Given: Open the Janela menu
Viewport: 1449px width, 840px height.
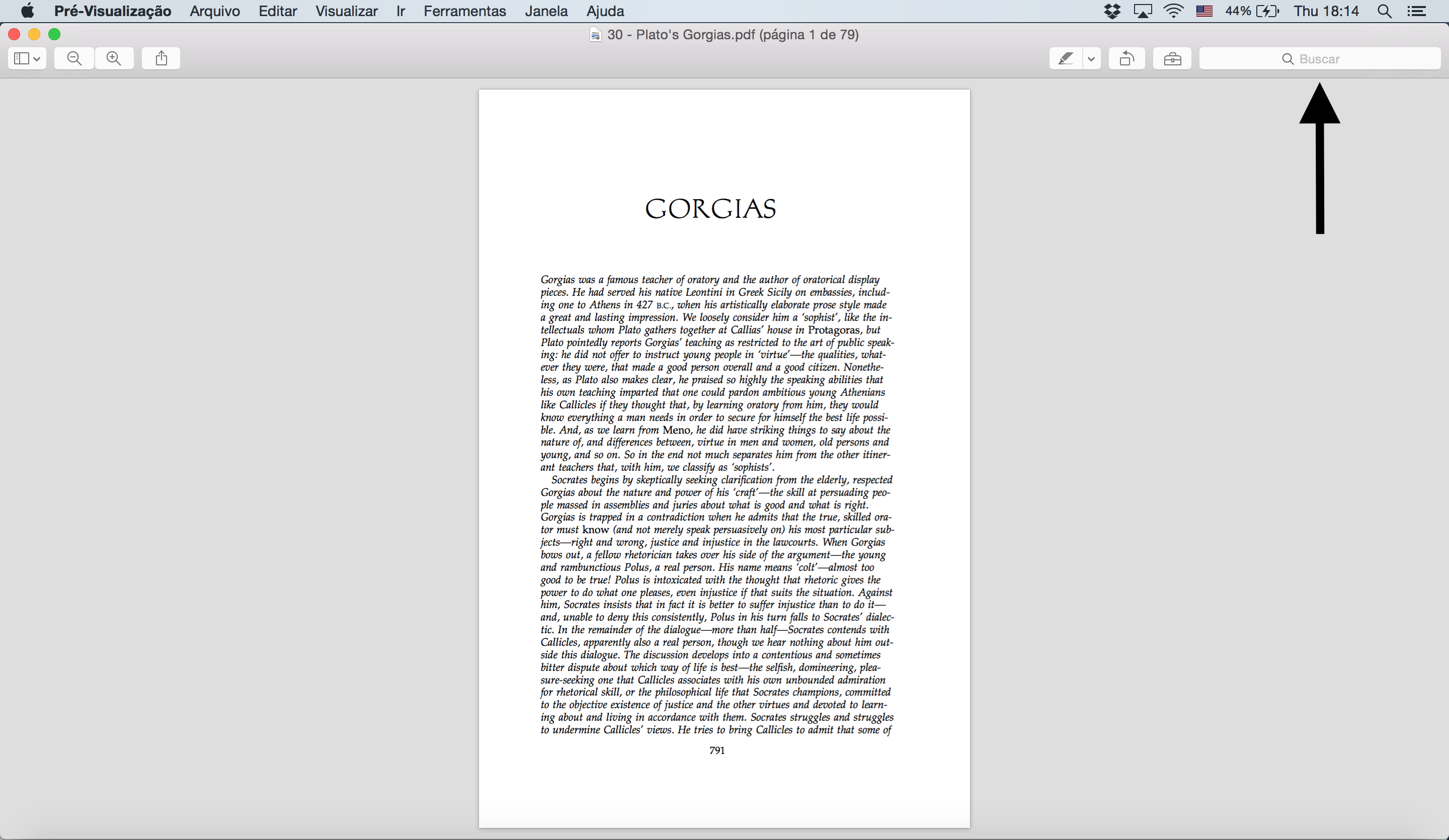Looking at the screenshot, I should point(546,11).
